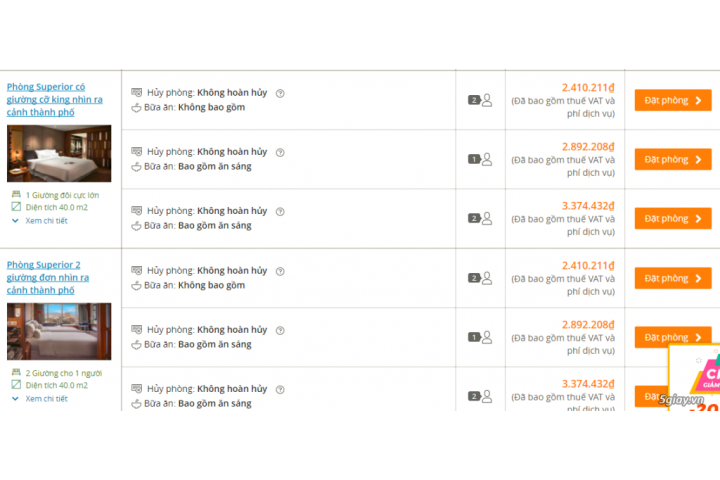720x480 pixels.
Task: View the king bed room photo thumbnail
Action: (59, 153)
